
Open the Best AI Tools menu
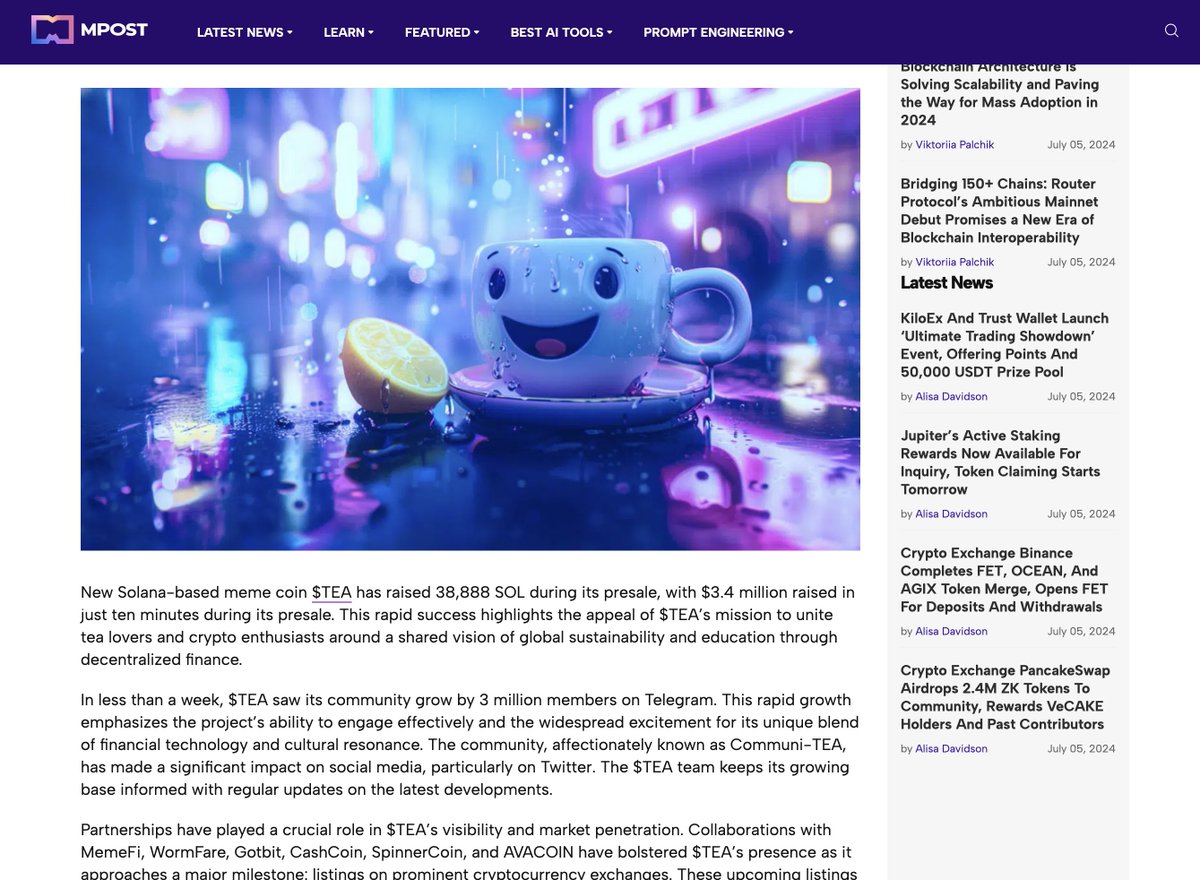click(562, 32)
